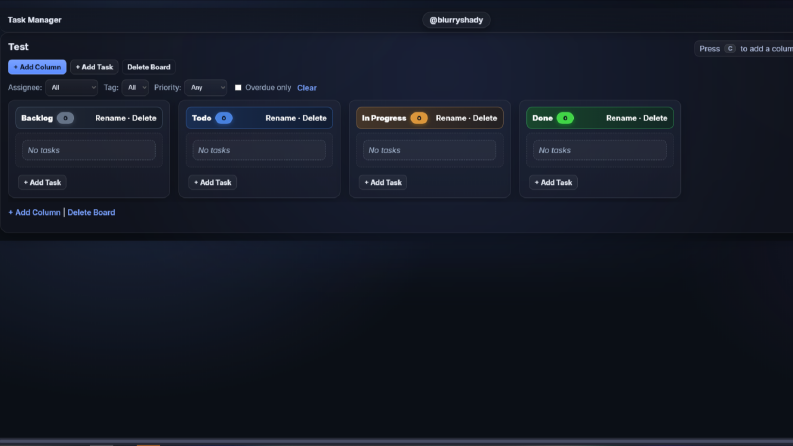793x446 pixels.
Task: Click the top + Add Task button
Action: [94, 67]
